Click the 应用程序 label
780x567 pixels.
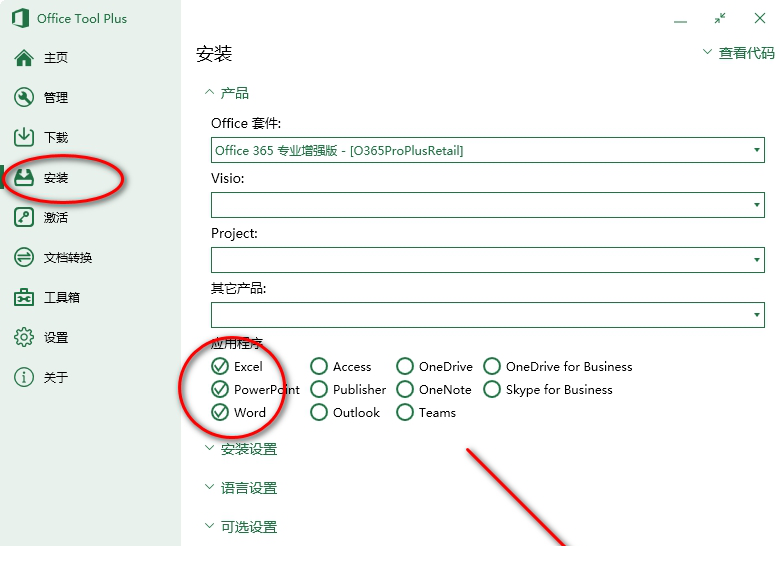click(x=237, y=343)
